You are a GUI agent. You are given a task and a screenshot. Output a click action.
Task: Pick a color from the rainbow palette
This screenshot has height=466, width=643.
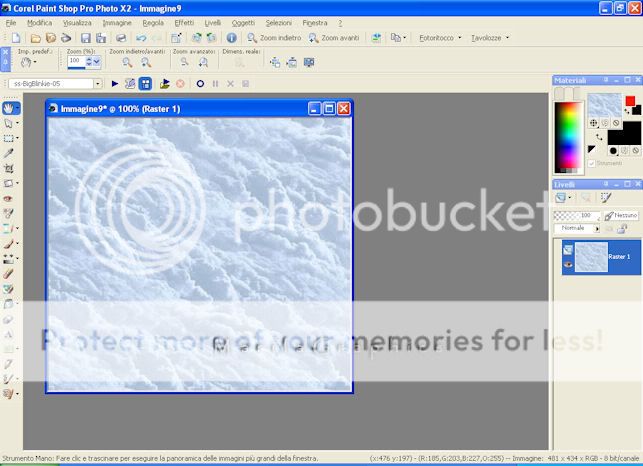[x=568, y=137]
